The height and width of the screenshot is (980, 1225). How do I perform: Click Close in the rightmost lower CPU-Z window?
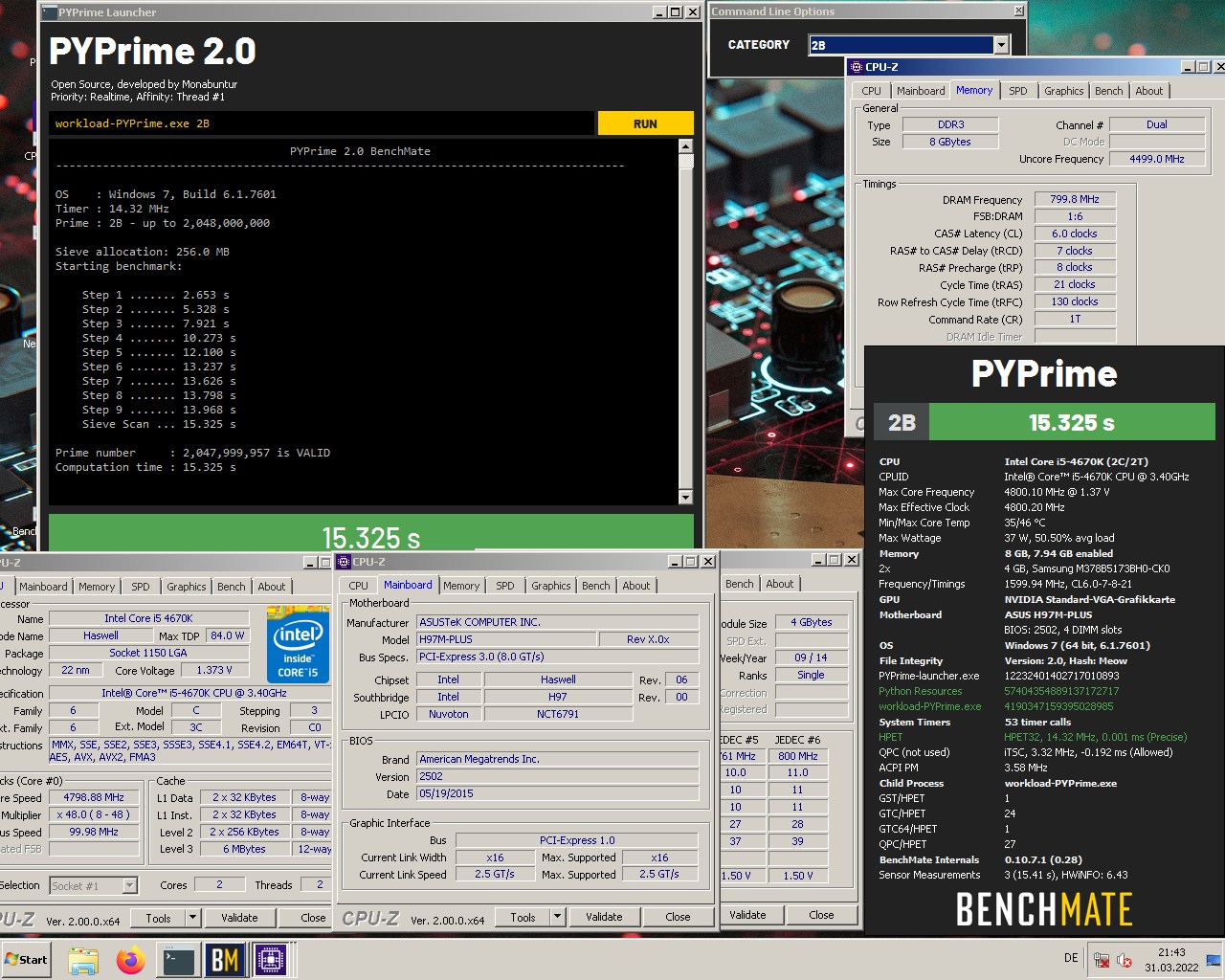point(821,915)
